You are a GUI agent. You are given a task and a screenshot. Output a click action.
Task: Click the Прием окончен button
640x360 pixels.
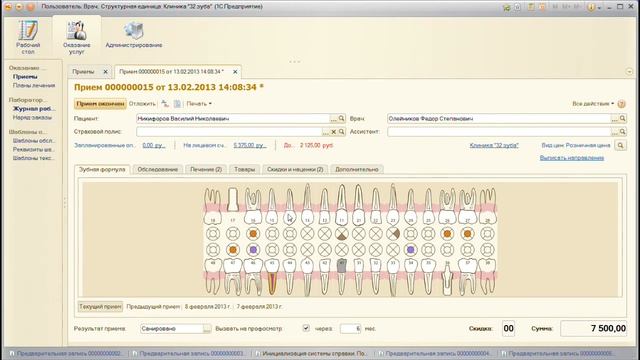tap(100, 104)
